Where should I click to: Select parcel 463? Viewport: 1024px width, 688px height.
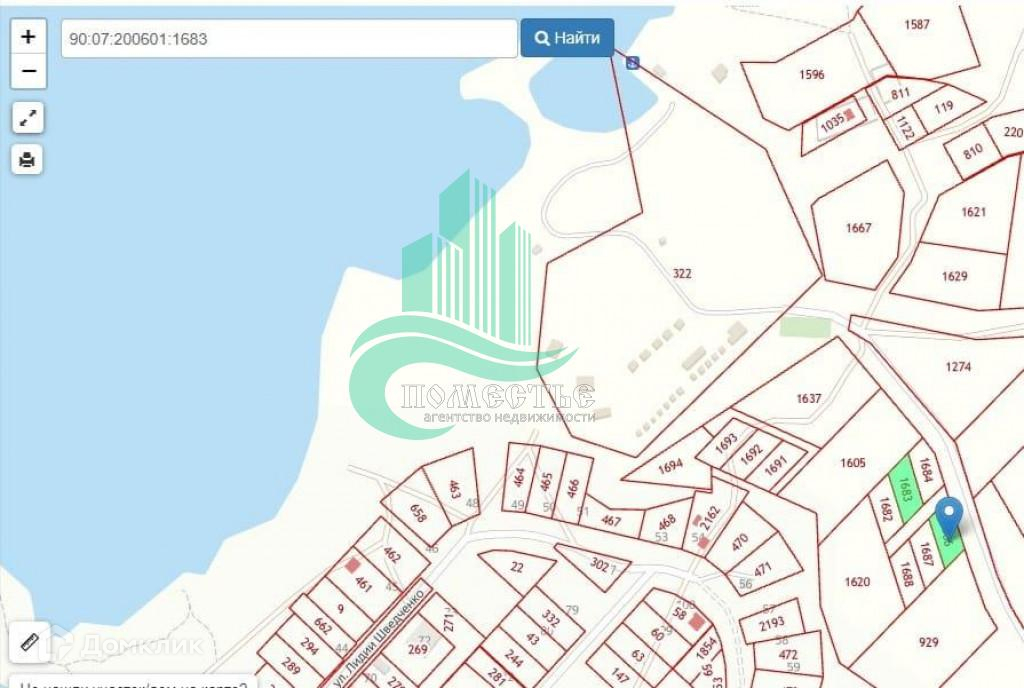point(455,489)
